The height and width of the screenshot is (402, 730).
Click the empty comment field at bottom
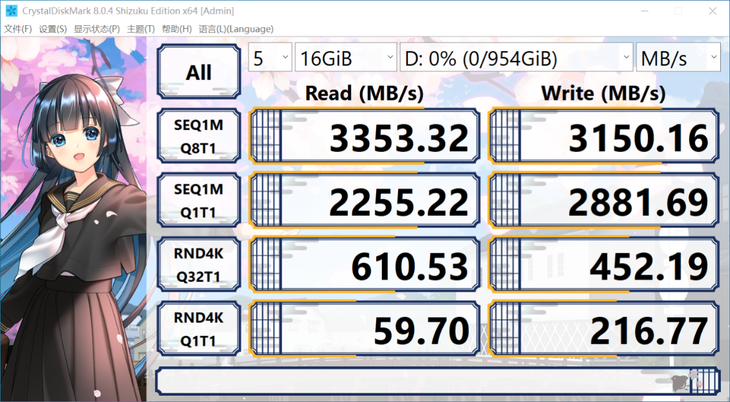(x=438, y=381)
